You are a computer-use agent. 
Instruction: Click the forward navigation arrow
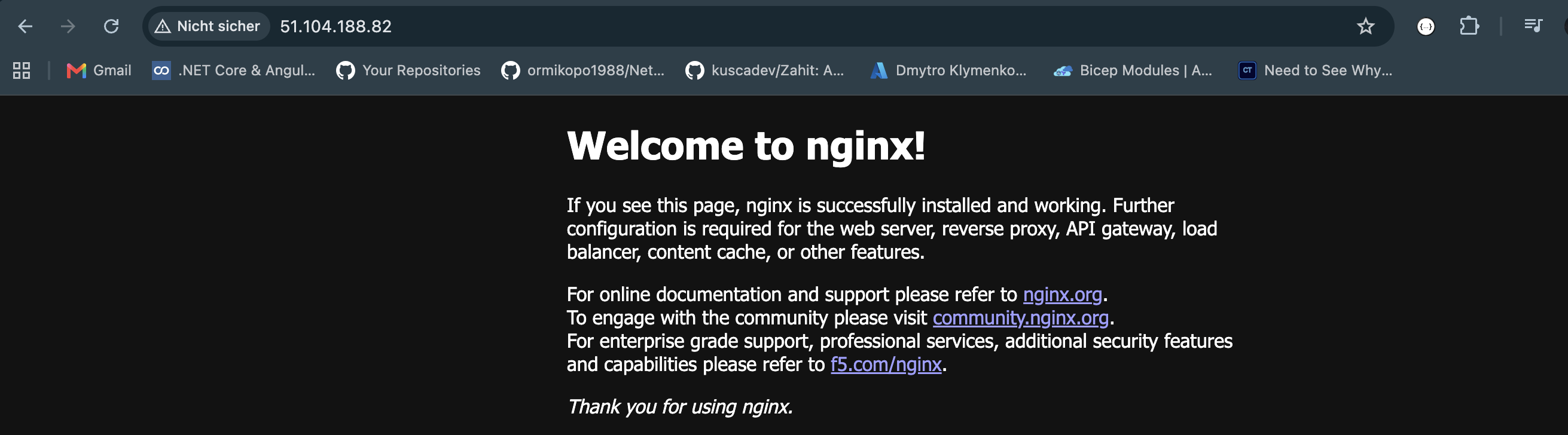(68, 26)
